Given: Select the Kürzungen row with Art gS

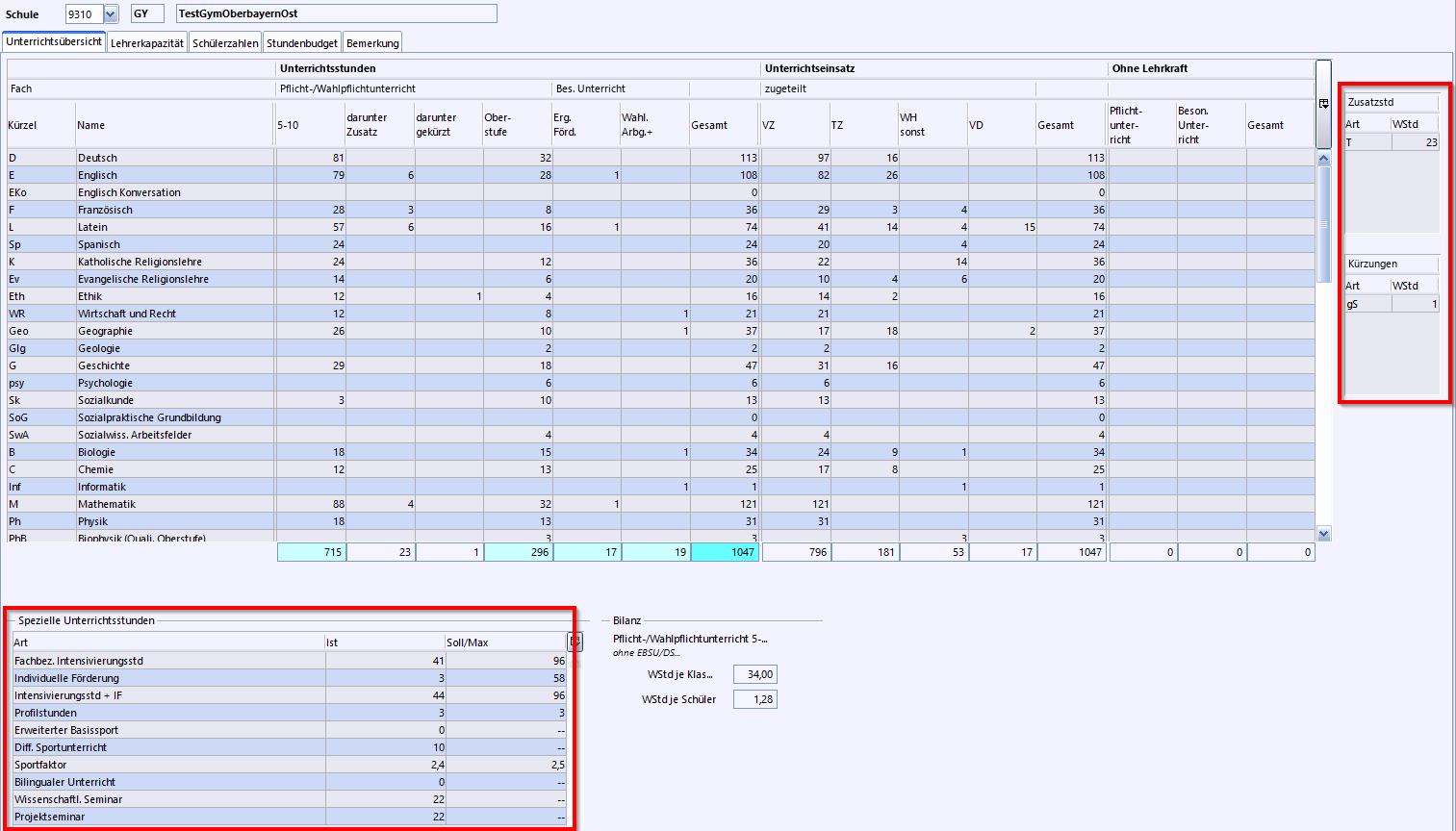Looking at the screenshot, I should (x=1392, y=304).
